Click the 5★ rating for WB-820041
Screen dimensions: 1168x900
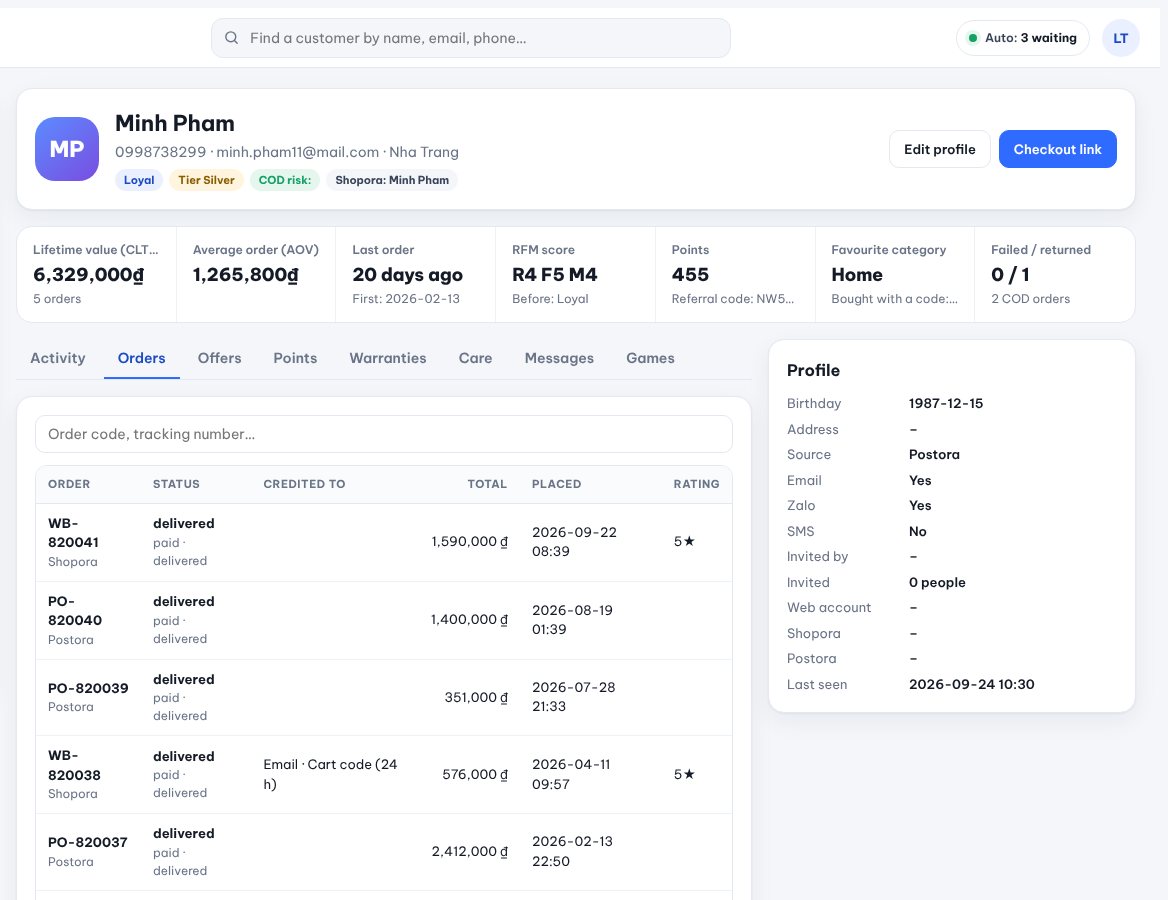tap(684, 542)
